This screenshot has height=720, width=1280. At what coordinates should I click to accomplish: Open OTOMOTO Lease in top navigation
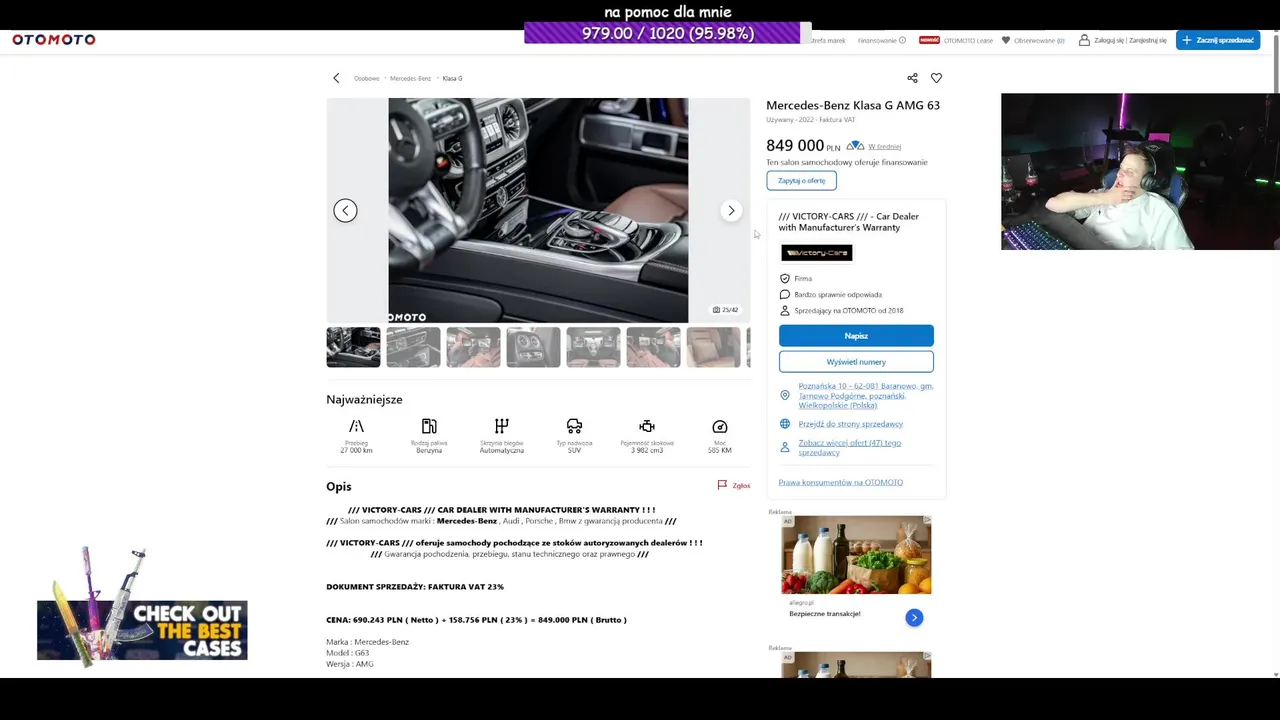[967, 41]
